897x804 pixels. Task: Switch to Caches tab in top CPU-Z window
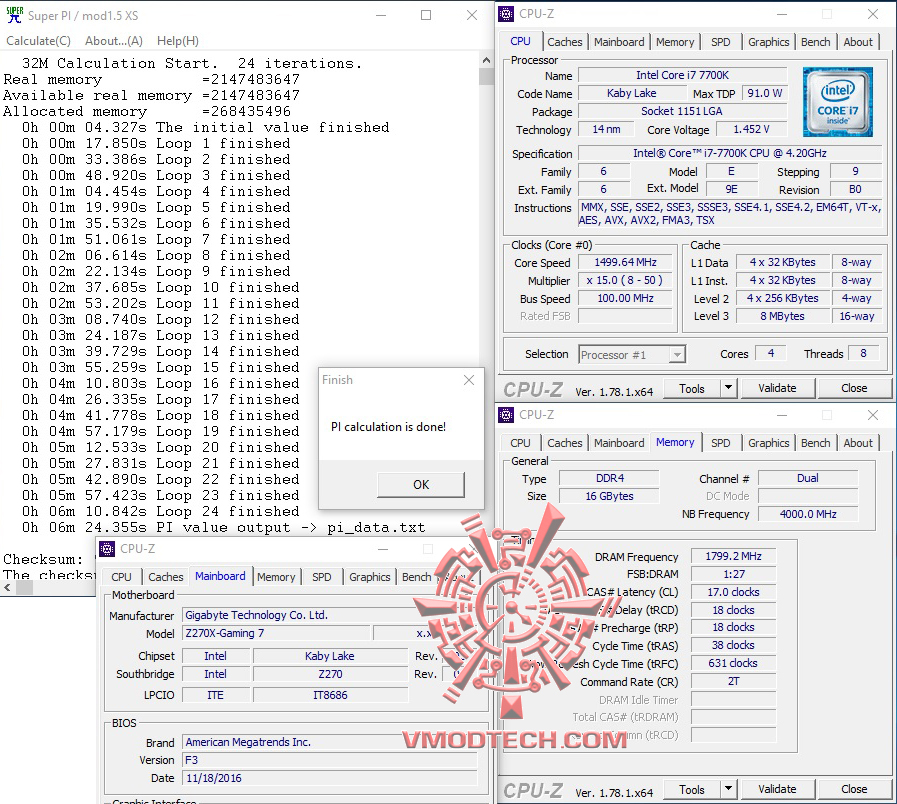pos(565,42)
